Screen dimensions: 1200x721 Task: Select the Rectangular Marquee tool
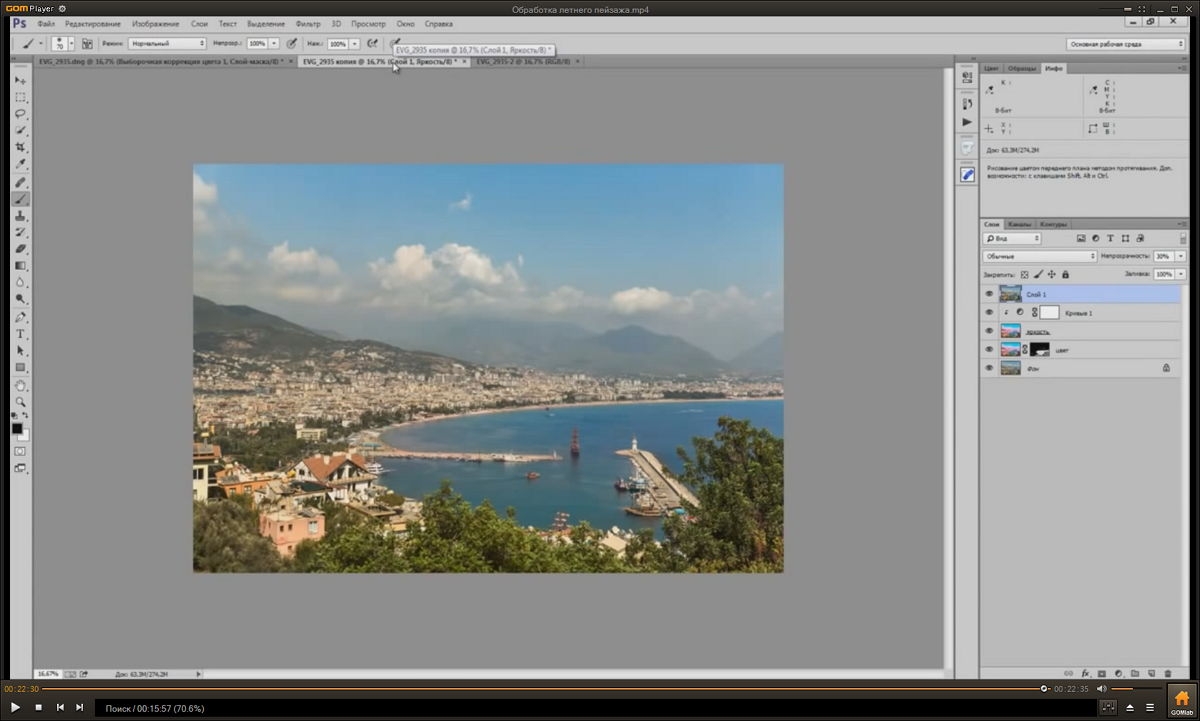point(21,97)
